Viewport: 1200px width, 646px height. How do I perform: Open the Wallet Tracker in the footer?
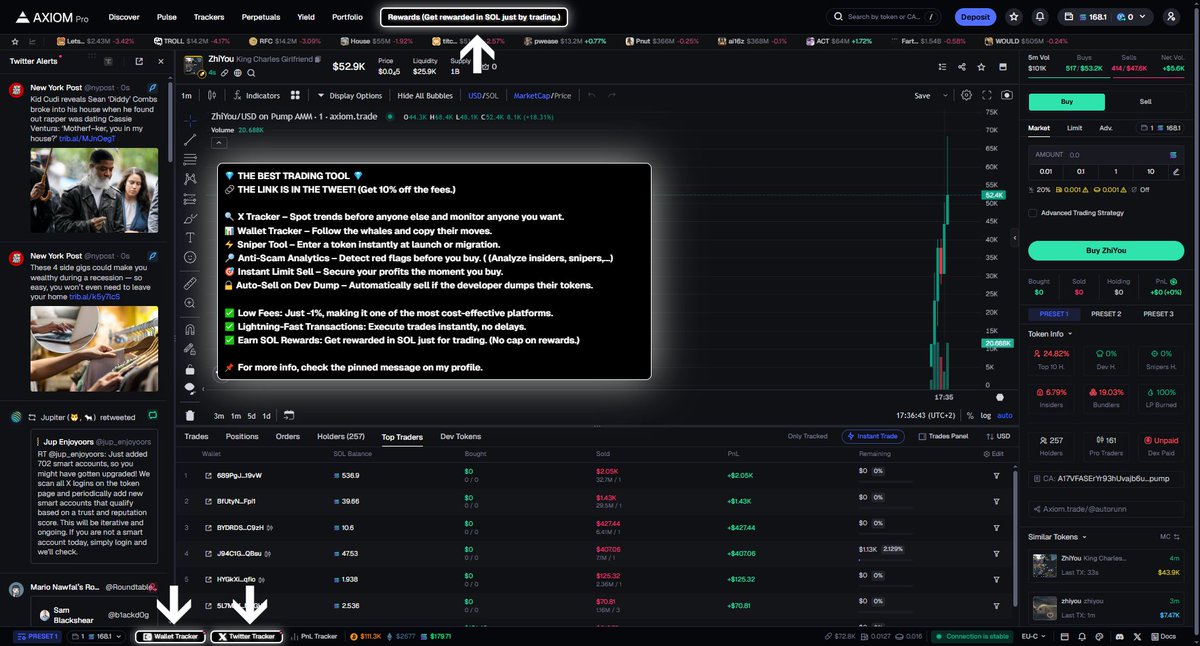170,636
